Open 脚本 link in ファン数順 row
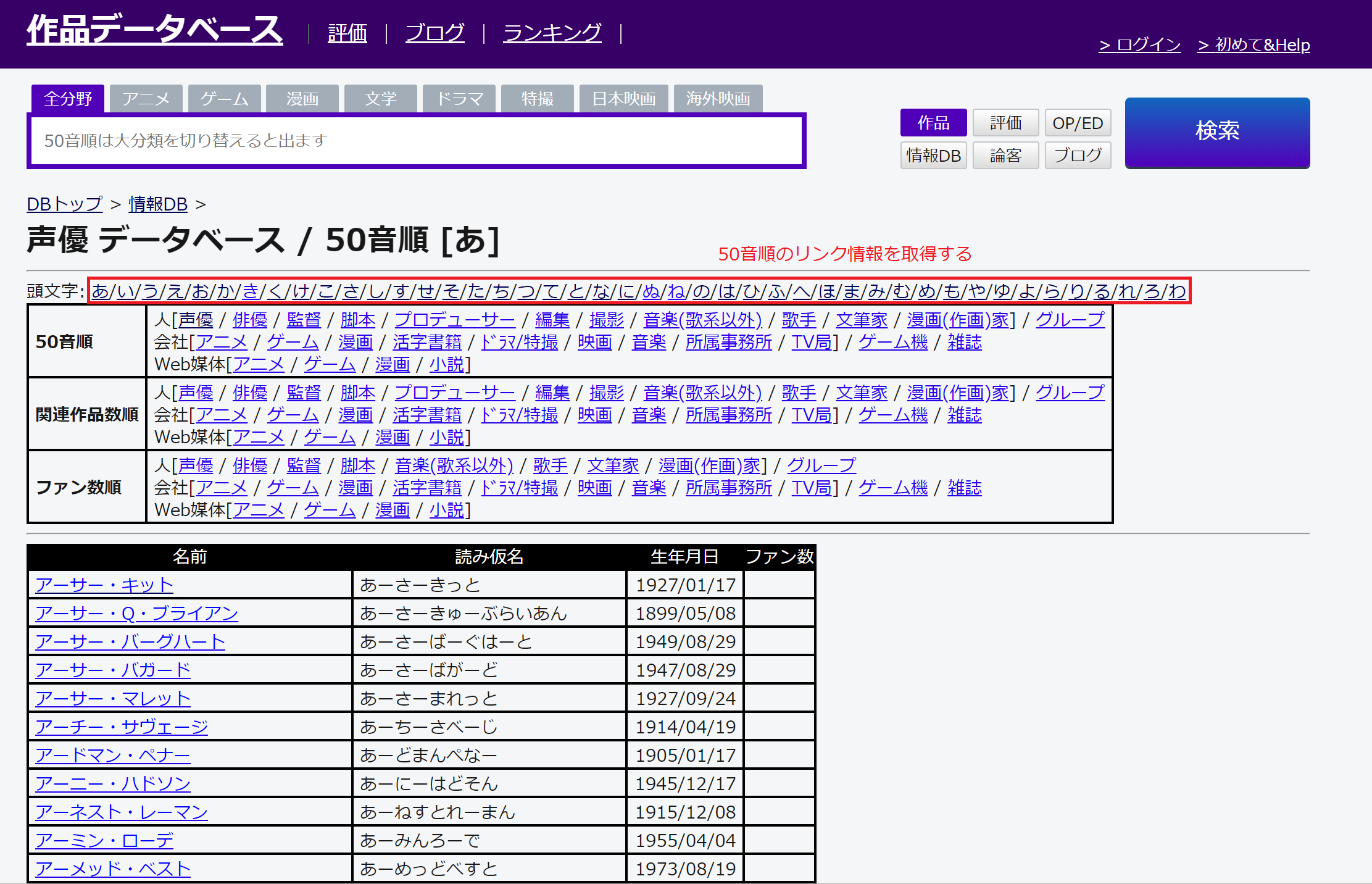The width and height of the screenshot is (1372, 884). pos(358,465)
